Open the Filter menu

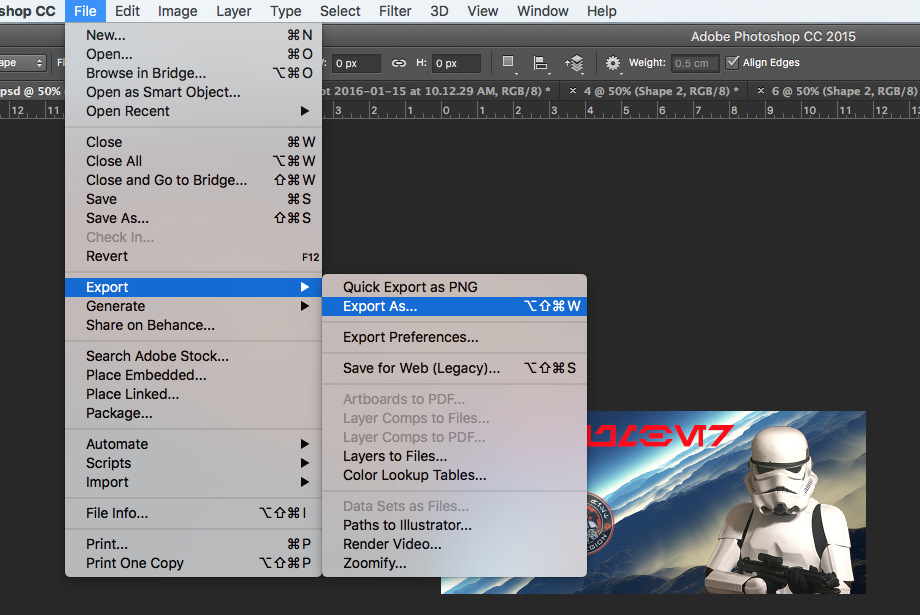(395, 11)
